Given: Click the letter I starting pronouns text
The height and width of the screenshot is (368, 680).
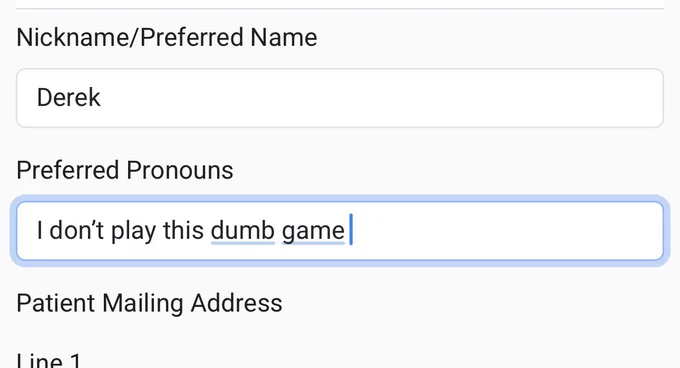Looking at the screenshot, I should point(40,230).
